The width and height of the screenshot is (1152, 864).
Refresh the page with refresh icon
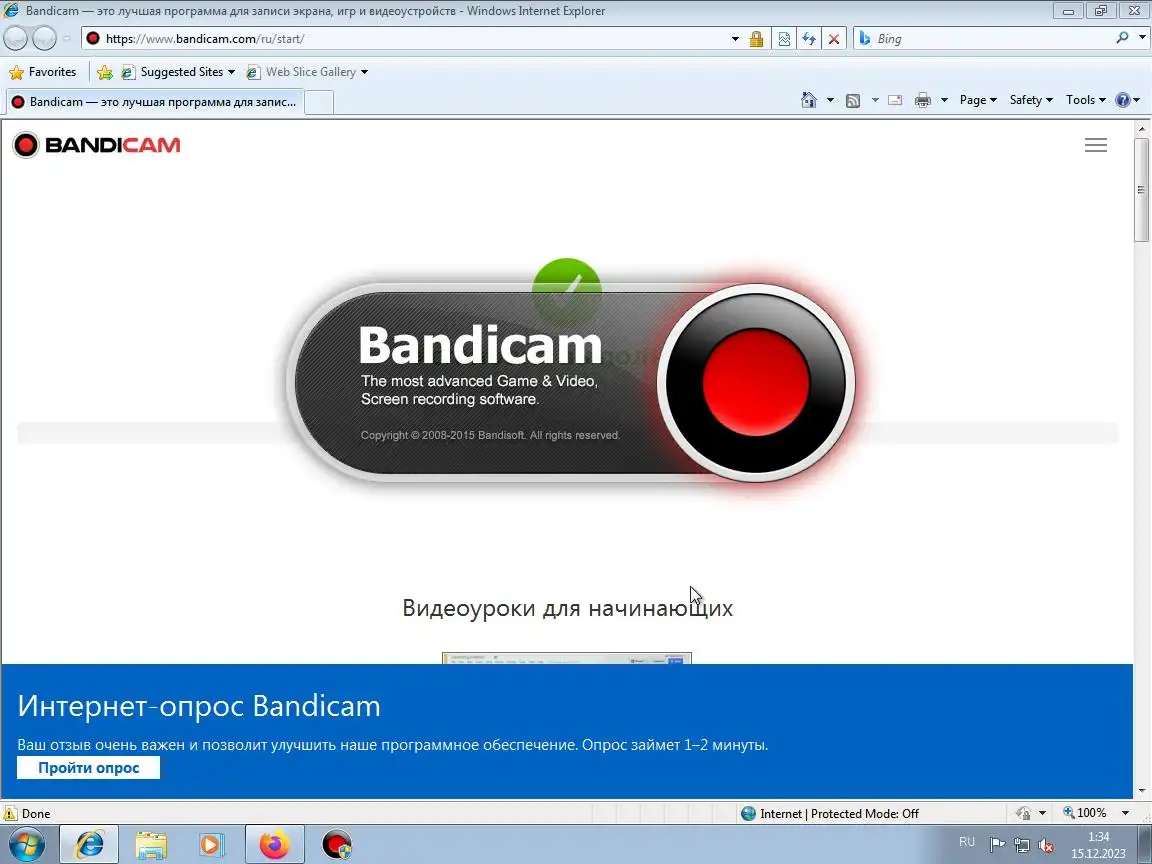pyautogui.click(x=809, y=39)
